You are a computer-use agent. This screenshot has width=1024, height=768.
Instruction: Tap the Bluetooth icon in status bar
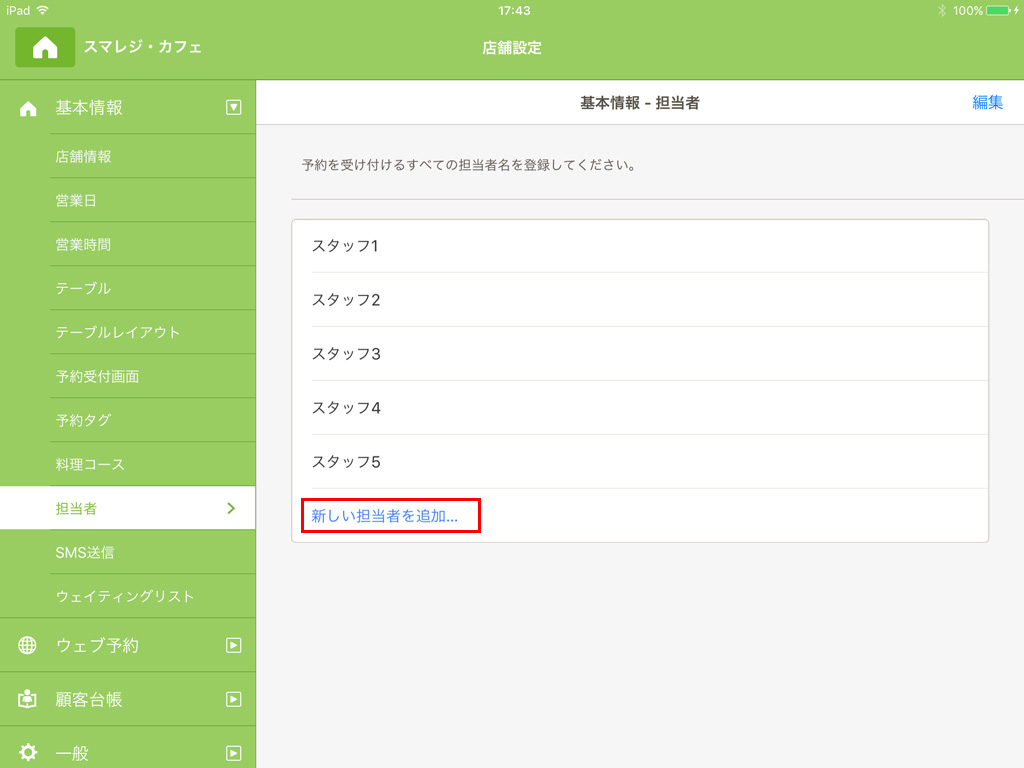[x=942, y=10]
